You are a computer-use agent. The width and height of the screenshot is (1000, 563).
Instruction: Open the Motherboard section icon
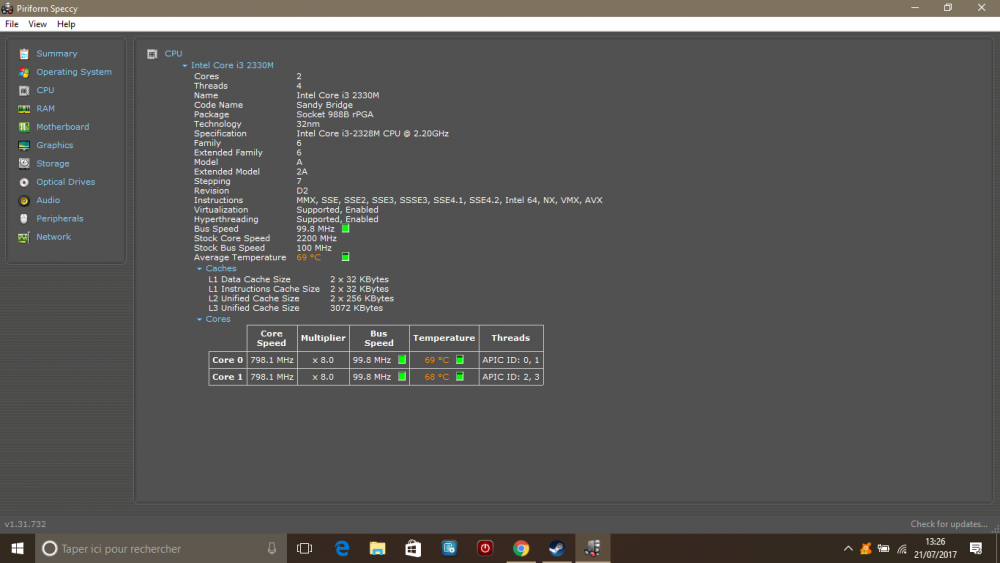pyautogui.click(x=24, y=127)
